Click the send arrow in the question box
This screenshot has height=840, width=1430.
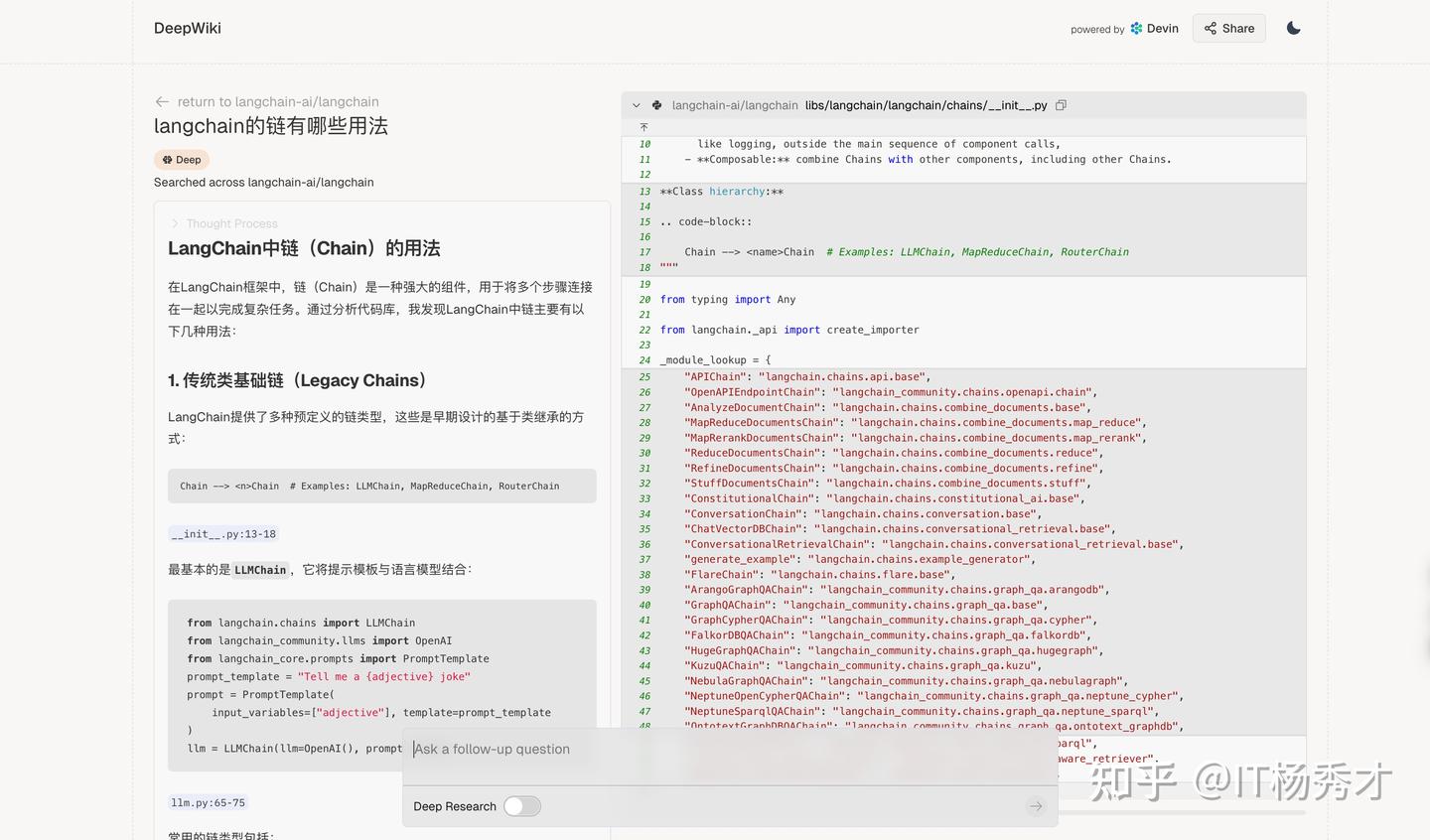[1036, 806]
